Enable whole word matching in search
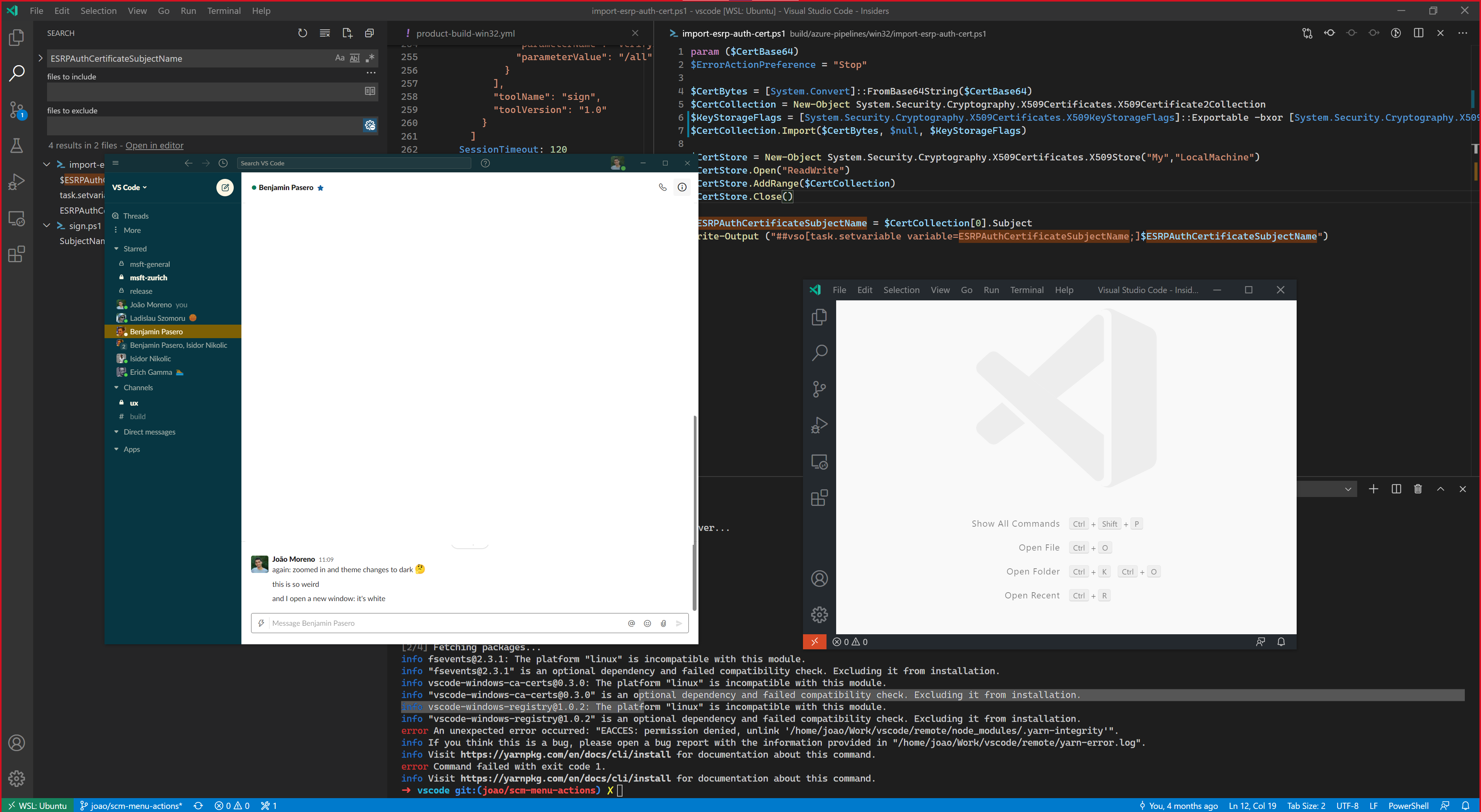Viewport: 1481px width, 812px height. click(354, 57)
